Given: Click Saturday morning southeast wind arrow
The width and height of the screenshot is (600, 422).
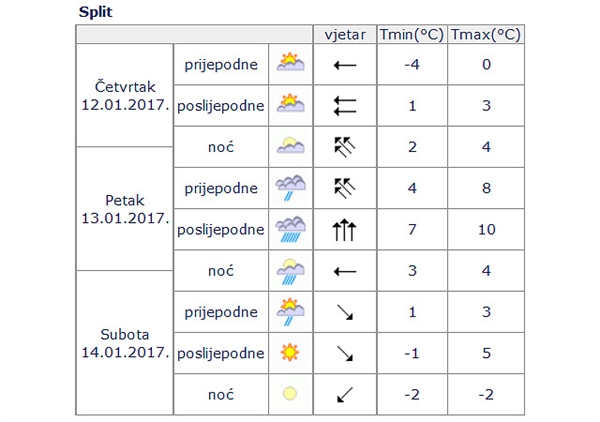Looking at the screenshot, I should [345, 312].
